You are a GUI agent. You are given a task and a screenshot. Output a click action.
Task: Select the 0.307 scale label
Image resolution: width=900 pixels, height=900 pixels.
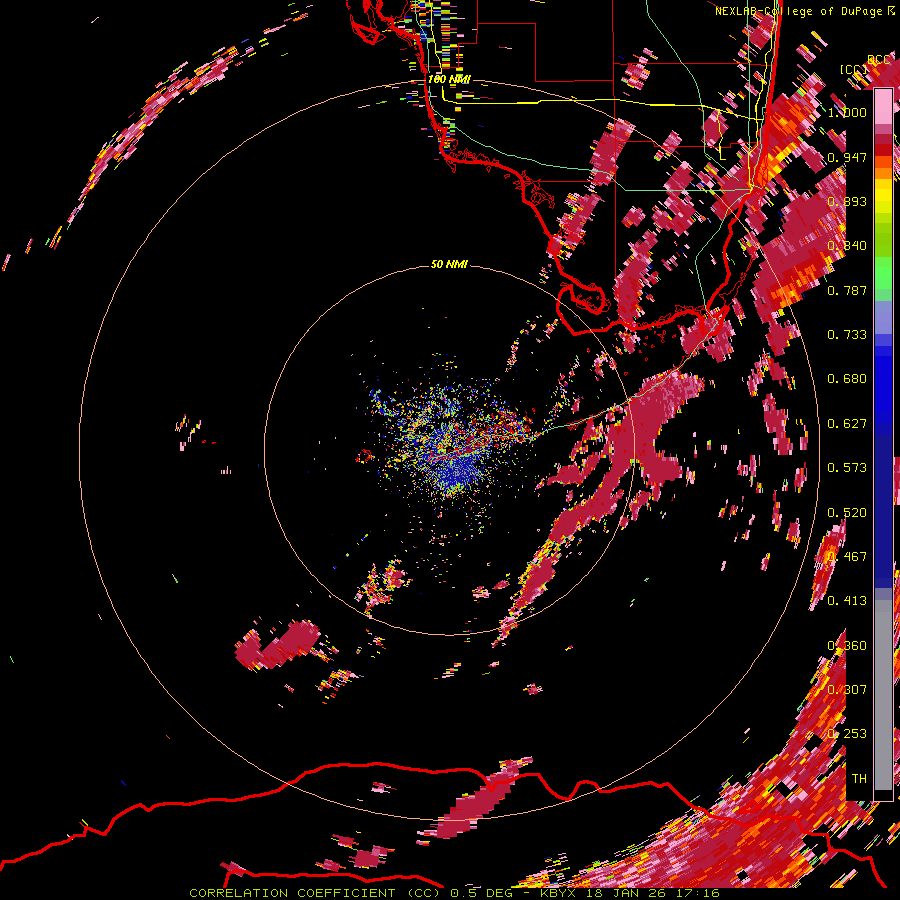point(847,690)
